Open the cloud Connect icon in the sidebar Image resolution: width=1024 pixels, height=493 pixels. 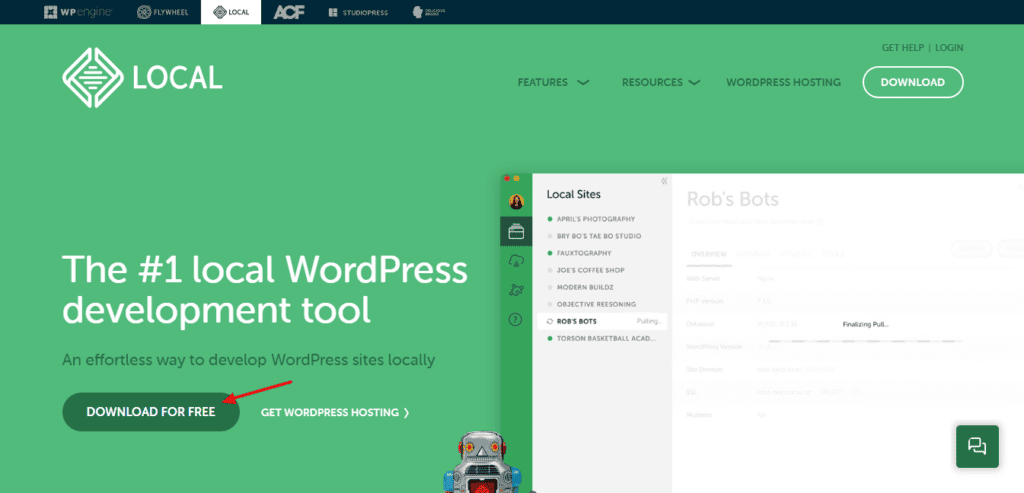pos(516,261)
